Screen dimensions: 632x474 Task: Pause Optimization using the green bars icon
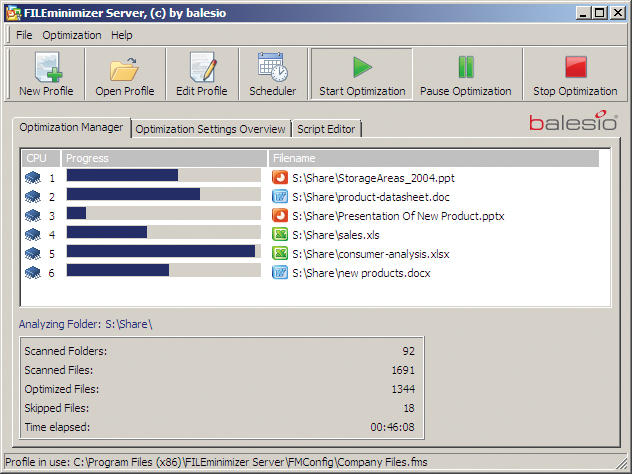(x=466, y=67)
